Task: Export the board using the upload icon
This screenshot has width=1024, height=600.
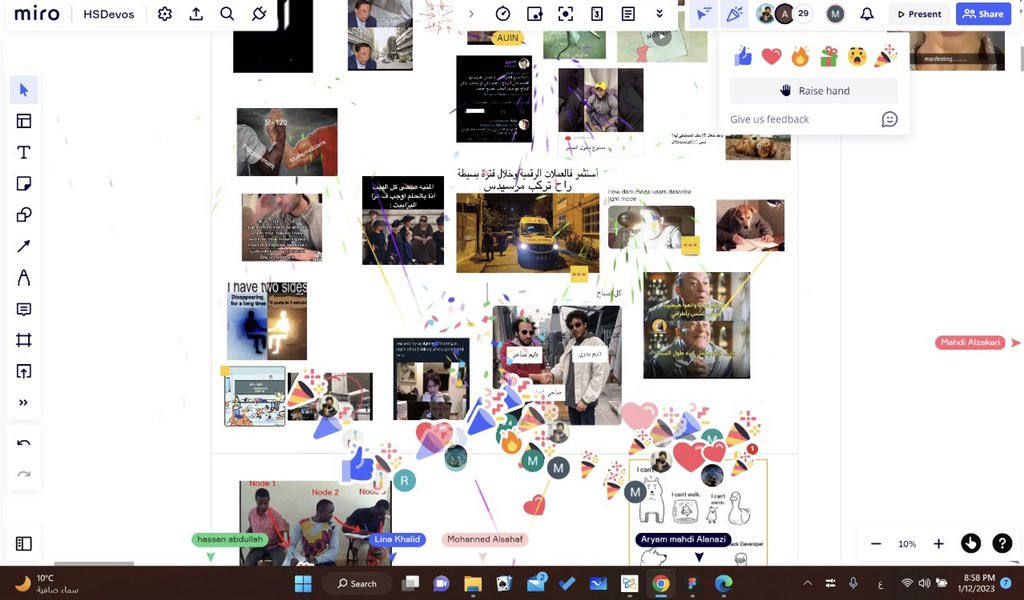Action: tap(196, 14)
